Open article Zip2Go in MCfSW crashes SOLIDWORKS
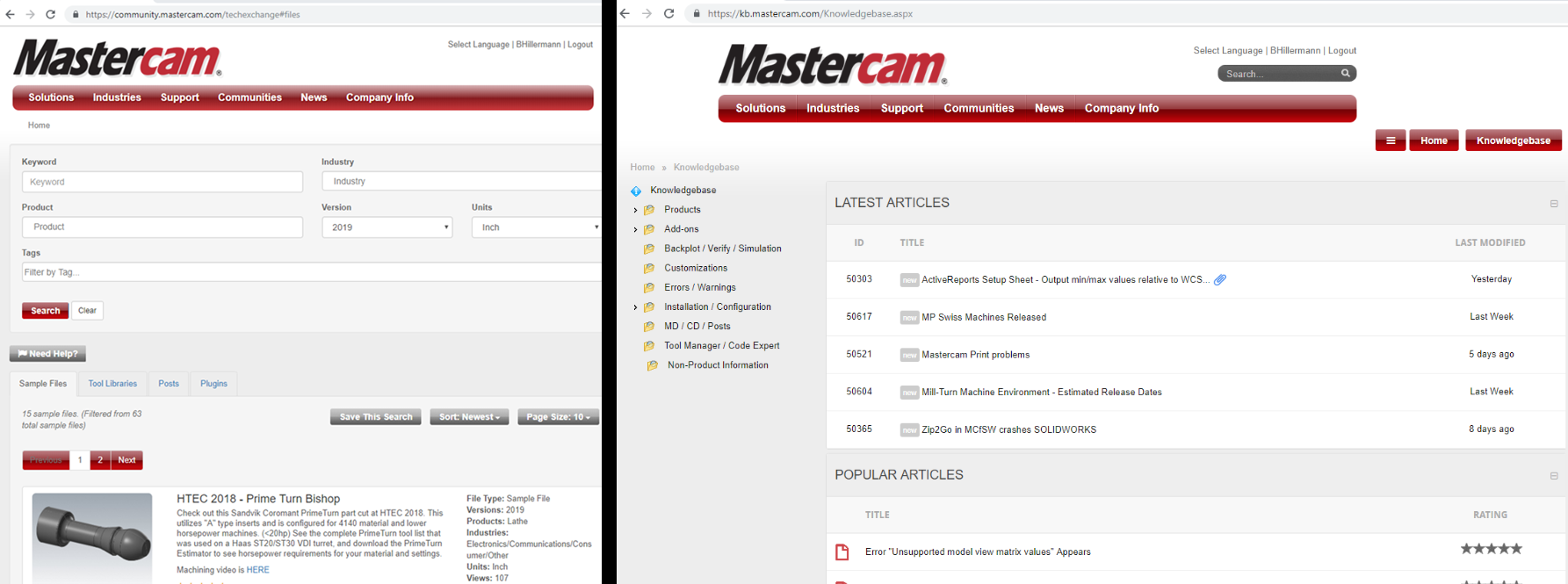Image resolution: width=1568 pixels, height=584 pixels. (1009, 429)
